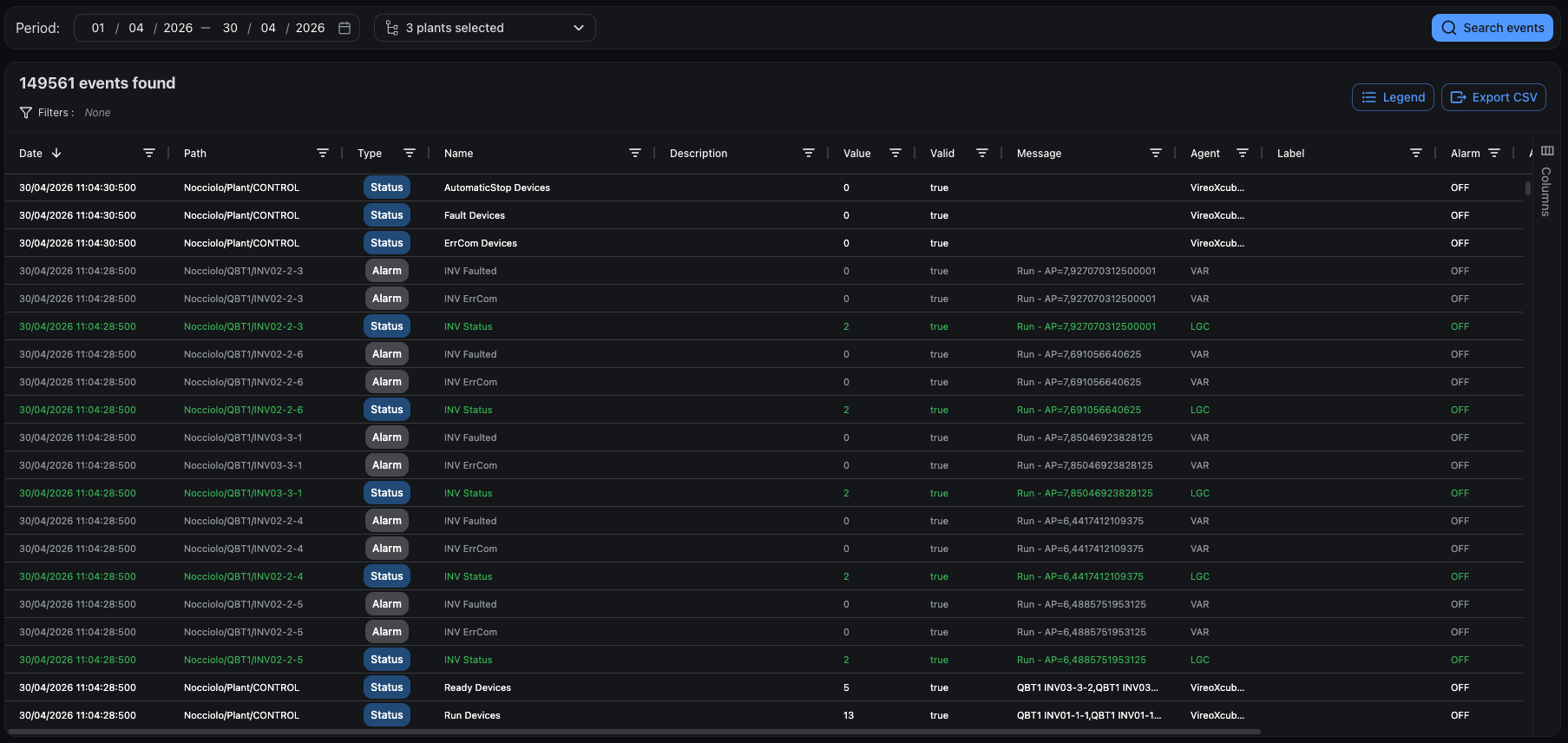Screen dimensions: 1568x743
Task: Click the sort arrow beside Date header
Action: (56, 153)
